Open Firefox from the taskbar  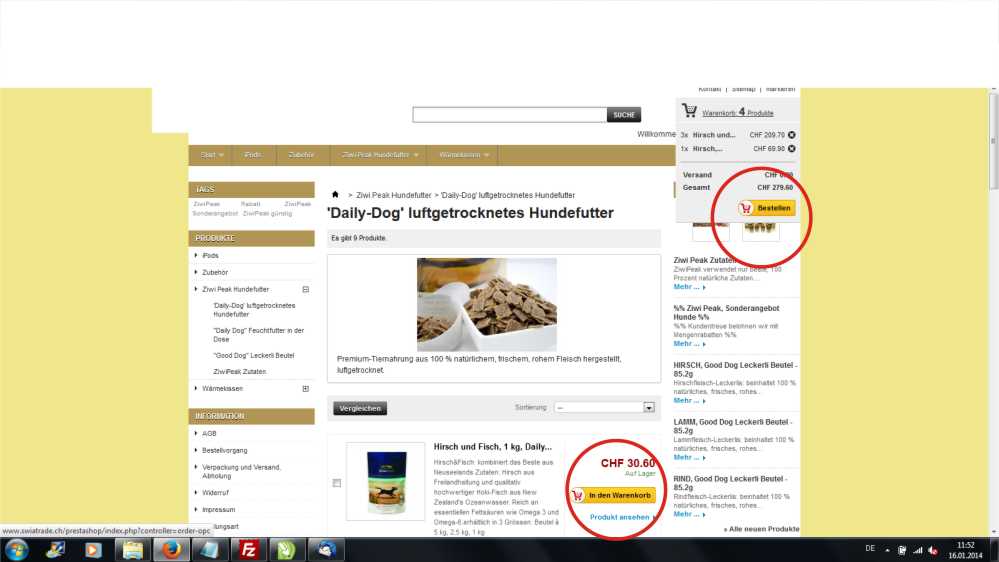coord(171,549)
